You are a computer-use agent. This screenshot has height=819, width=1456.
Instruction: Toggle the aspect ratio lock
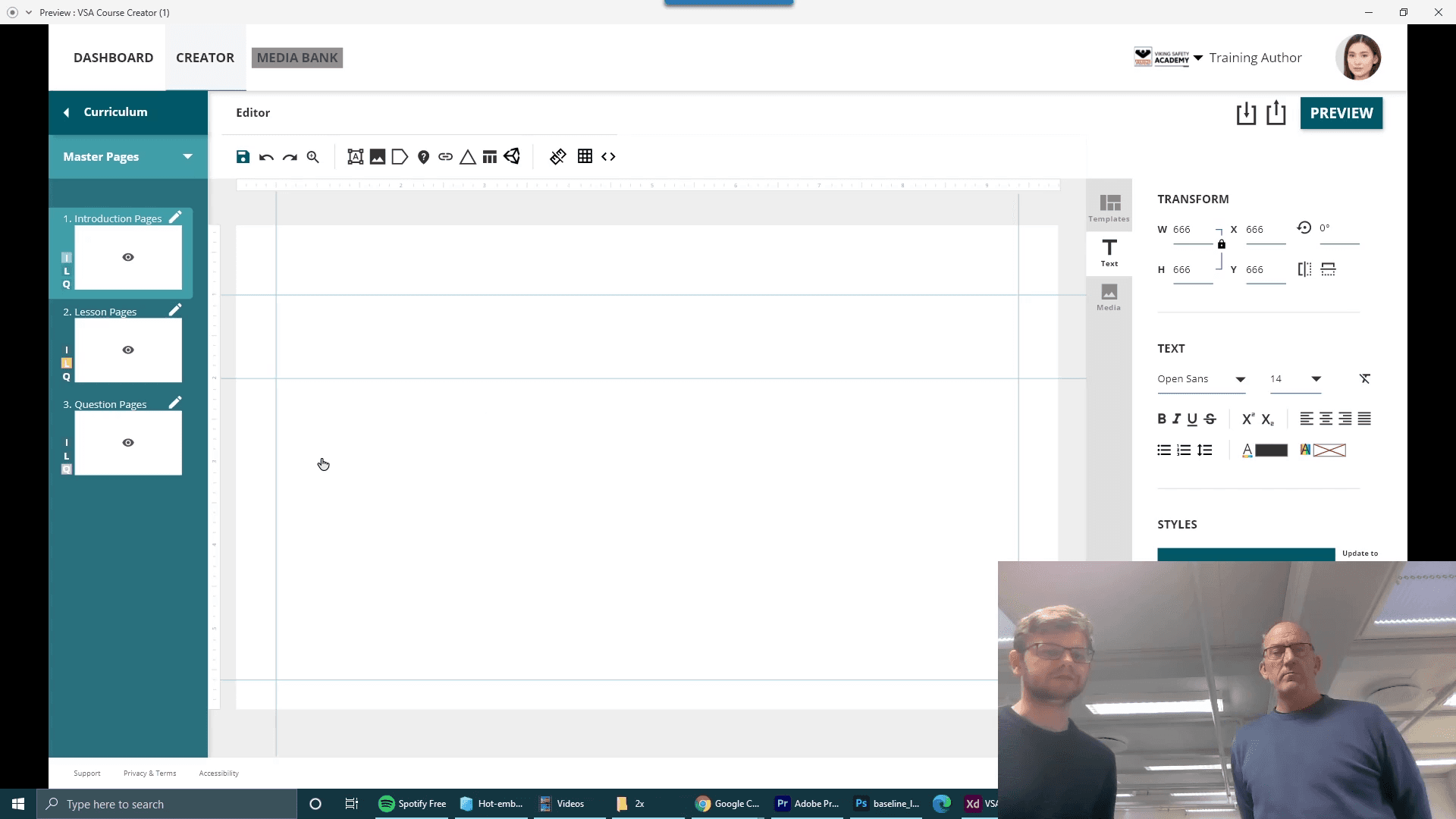point(1221,244)
